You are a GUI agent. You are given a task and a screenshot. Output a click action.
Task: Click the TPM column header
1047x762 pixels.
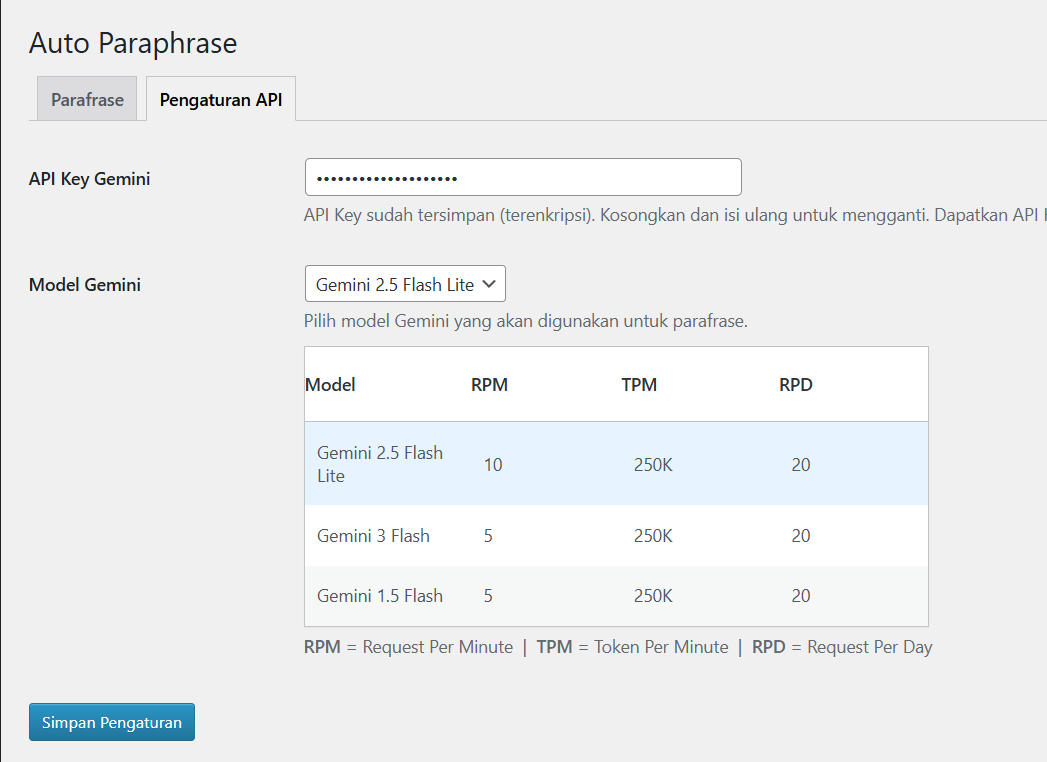(639, 385)
